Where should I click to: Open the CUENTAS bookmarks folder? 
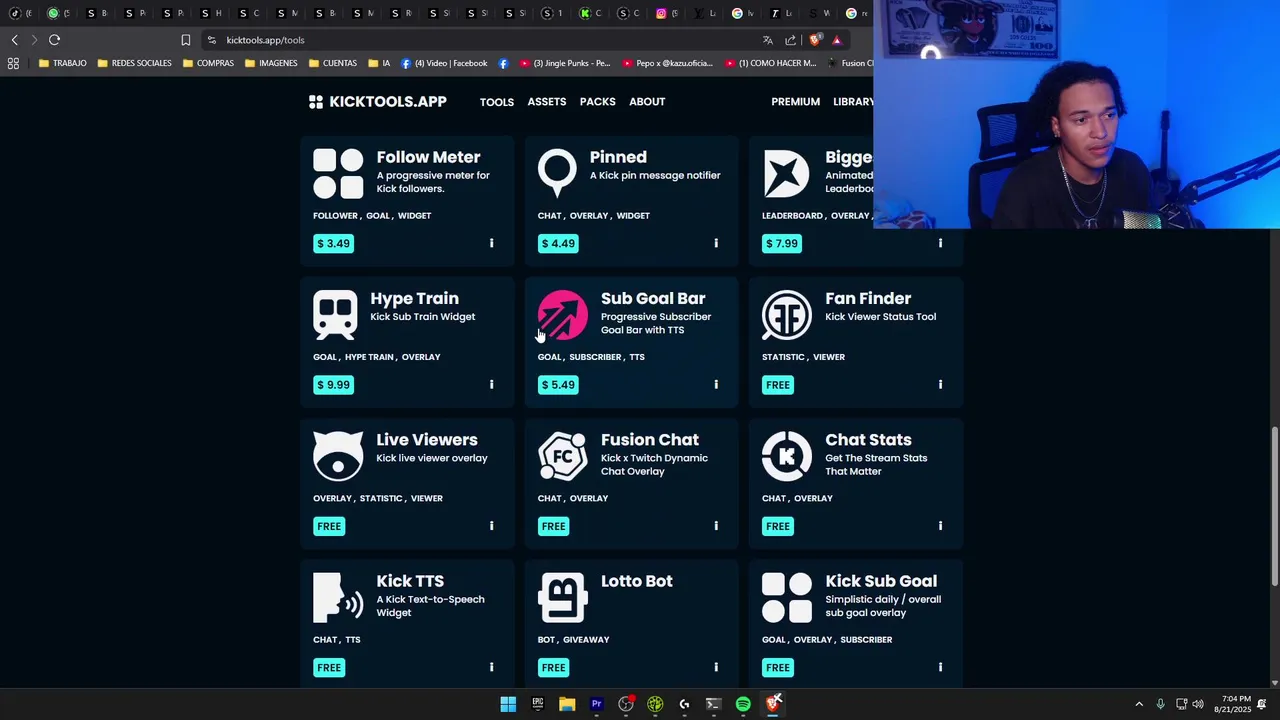[x=333, y=63]
